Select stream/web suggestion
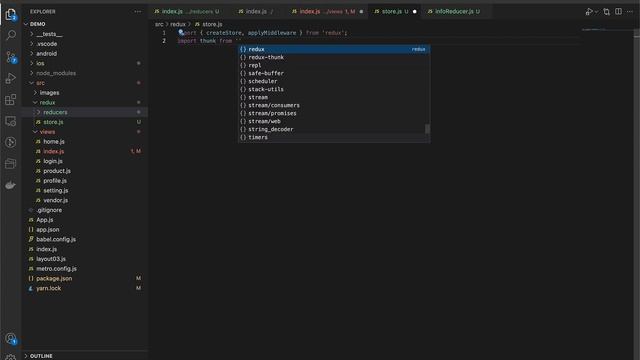 pyautogui.click(x=334, y=121)
